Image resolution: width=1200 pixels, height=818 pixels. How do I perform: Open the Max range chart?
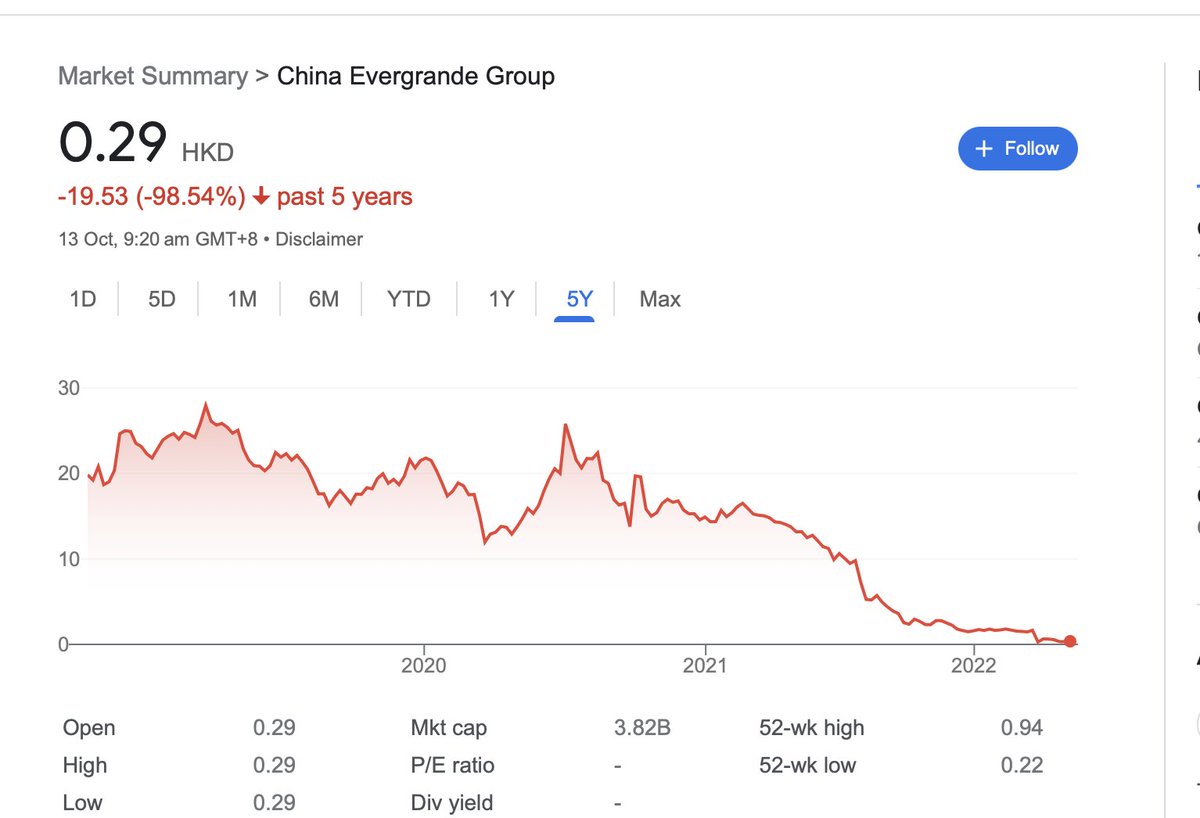[660, 299]
